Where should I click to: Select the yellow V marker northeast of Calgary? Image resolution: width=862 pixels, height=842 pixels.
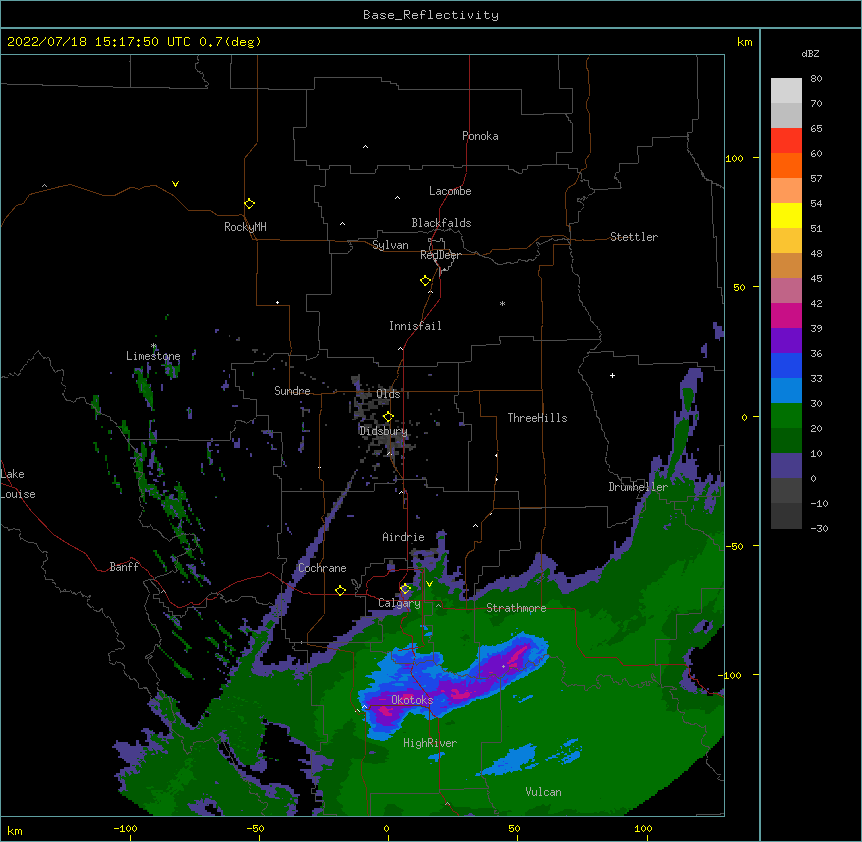[x=429, y=584]
